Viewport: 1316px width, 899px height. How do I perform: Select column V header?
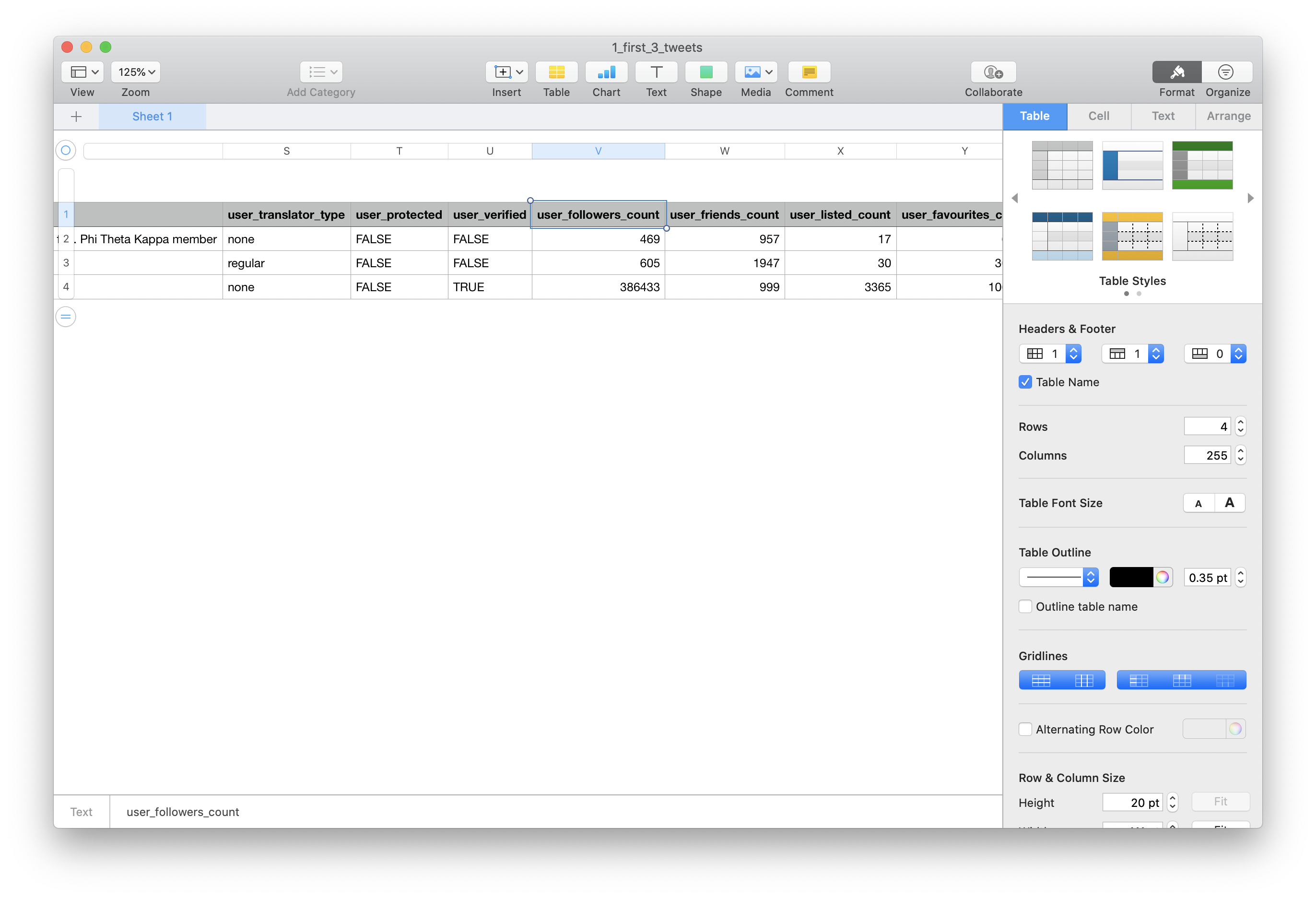[x=598, y=151]
